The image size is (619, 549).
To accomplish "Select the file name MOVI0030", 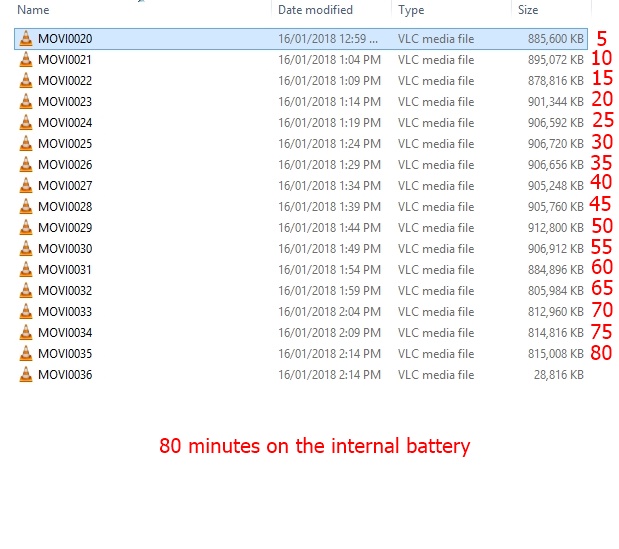I will pyautogui.click(x=65, y=249).
